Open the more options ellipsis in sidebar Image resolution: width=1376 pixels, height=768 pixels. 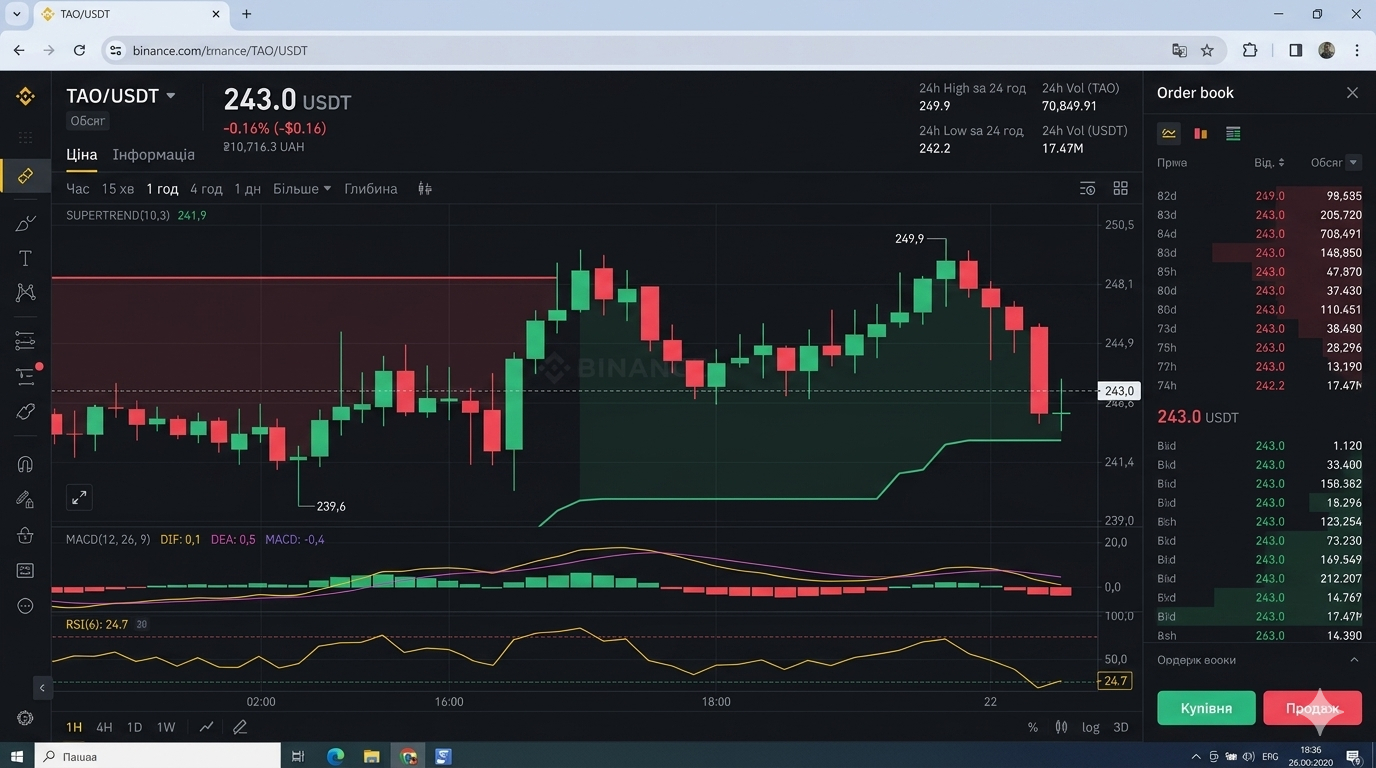point(25,606)
